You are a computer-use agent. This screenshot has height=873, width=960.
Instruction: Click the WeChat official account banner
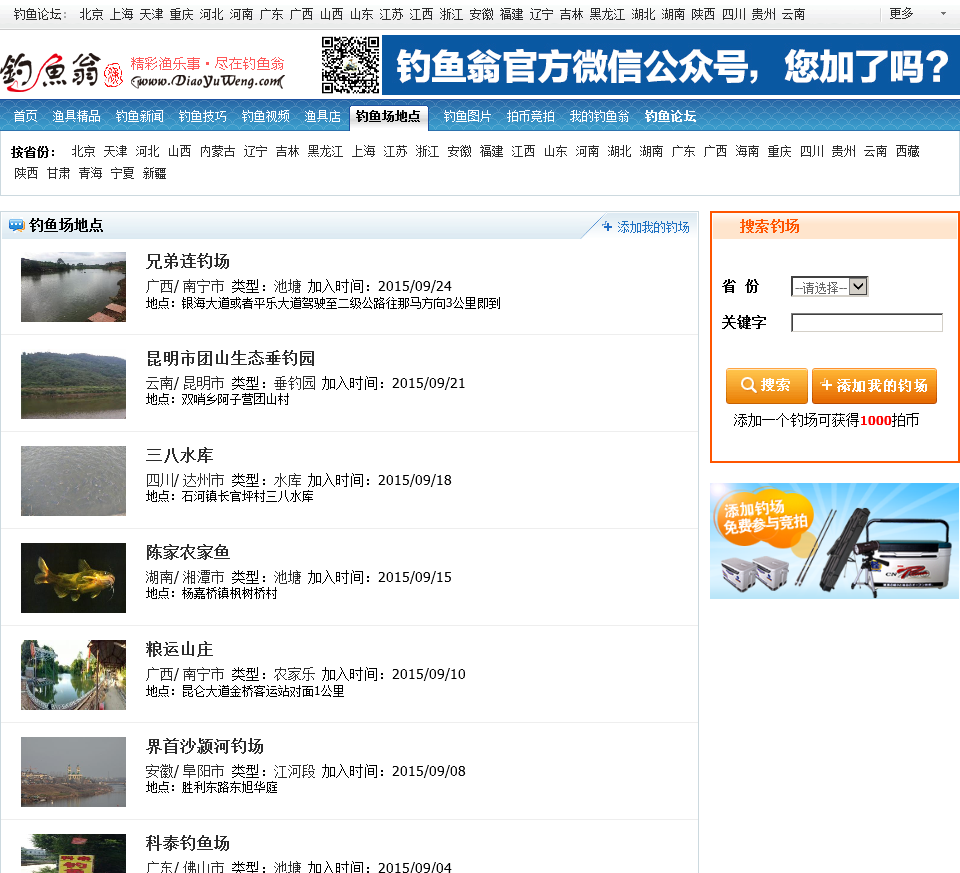pyautogui.click(x=670, y=65)
